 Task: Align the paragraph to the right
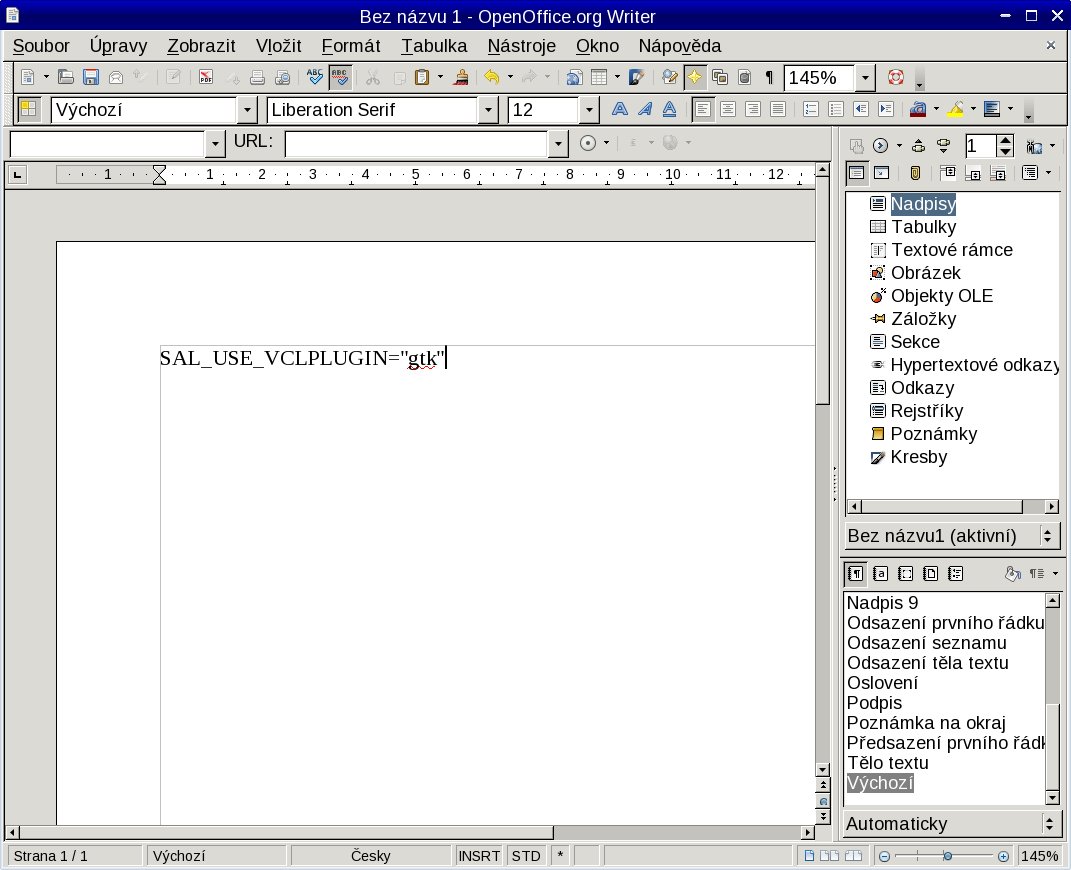pos(753,109)
